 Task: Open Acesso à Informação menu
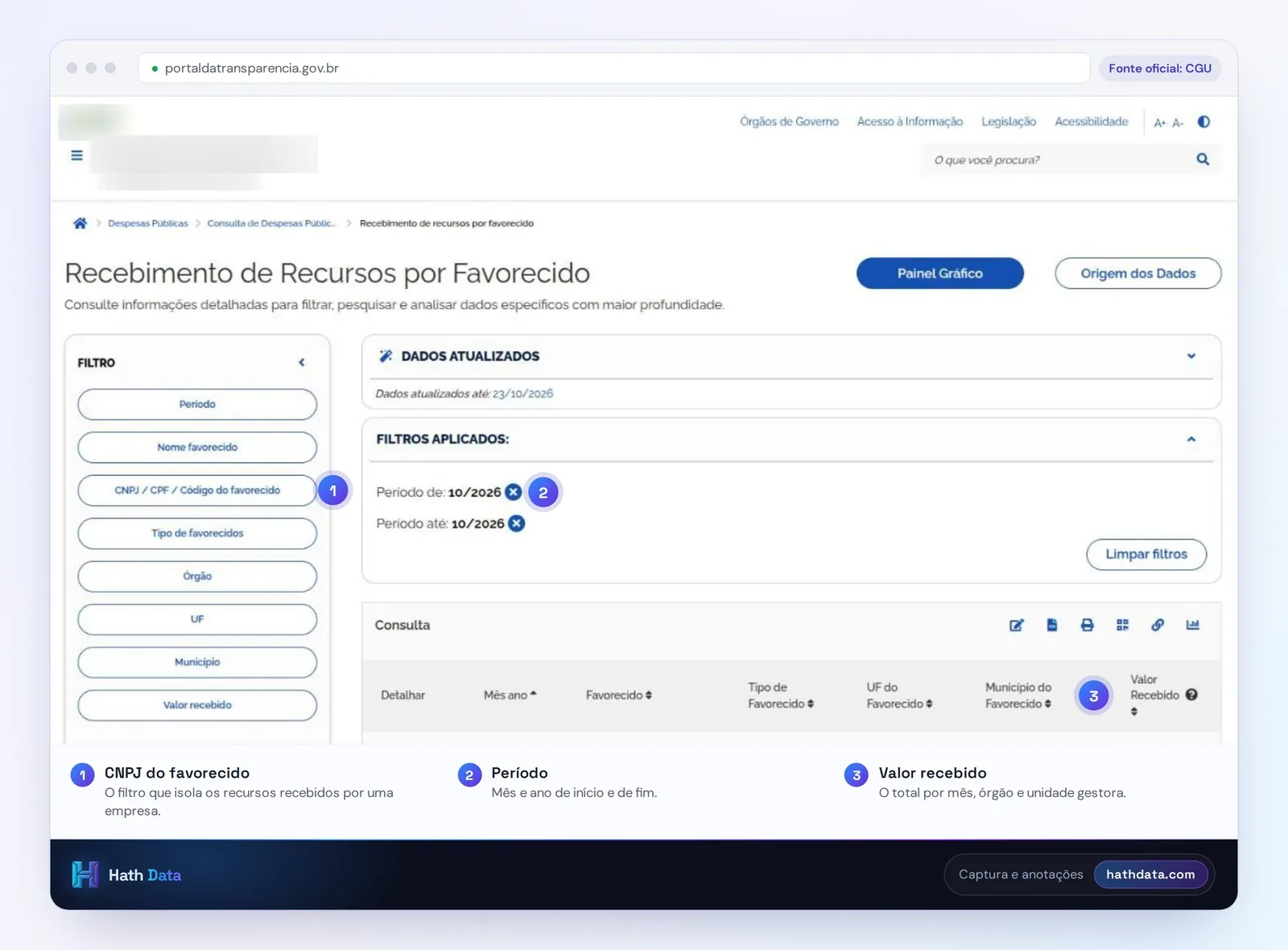pyautogui.click(x=910, y=122)
